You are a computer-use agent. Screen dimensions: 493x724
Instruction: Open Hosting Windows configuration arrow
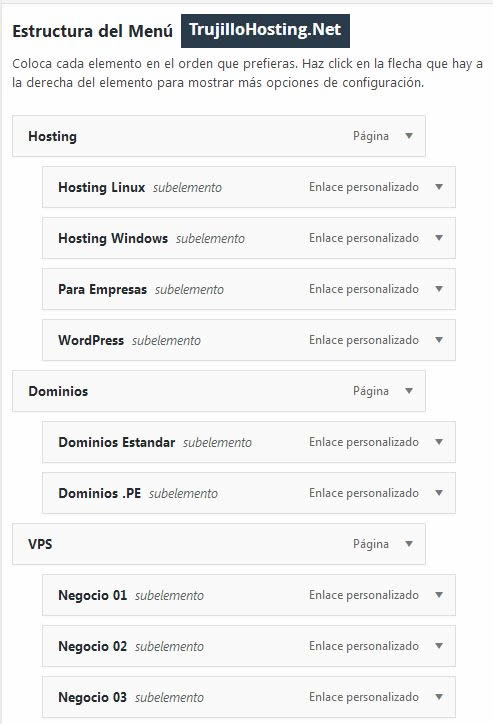coord(439,238)
